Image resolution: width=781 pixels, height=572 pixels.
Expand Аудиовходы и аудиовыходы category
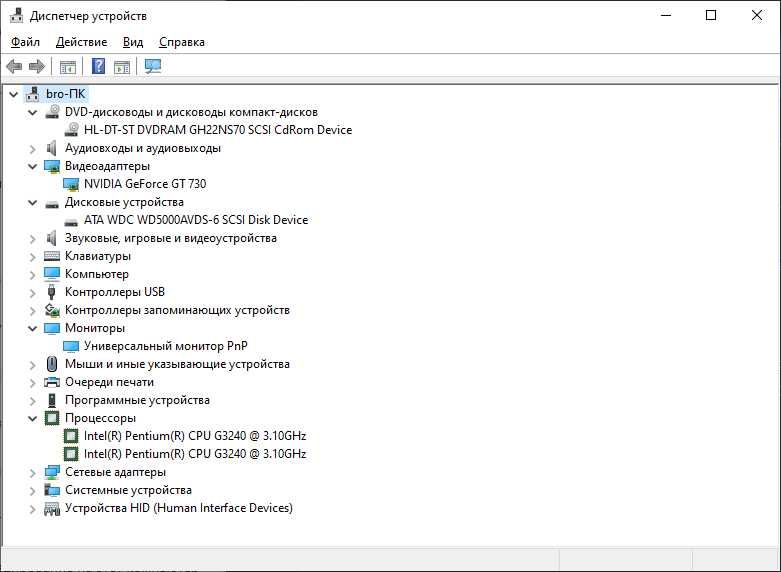(x=32, y=148)
